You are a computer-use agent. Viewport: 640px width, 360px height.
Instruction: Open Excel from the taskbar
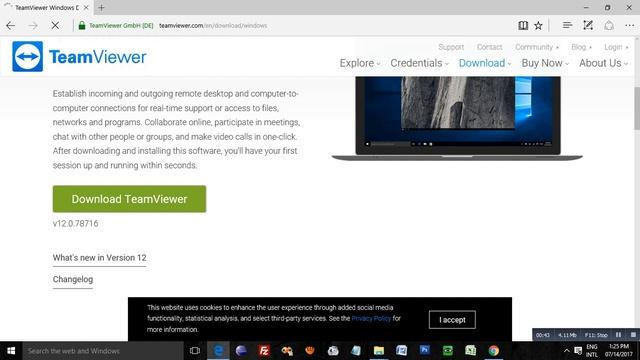pyautogui.click(x=470, y=351)
